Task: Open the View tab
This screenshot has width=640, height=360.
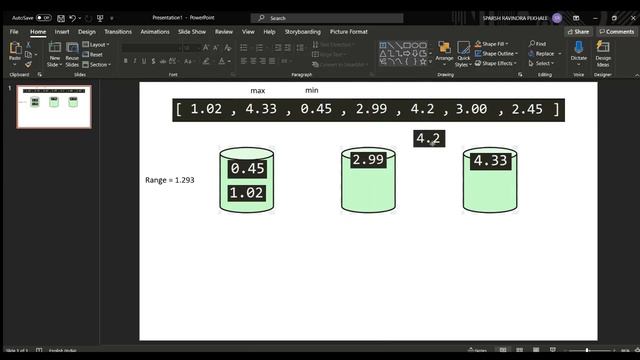Action: coord(248,31)
